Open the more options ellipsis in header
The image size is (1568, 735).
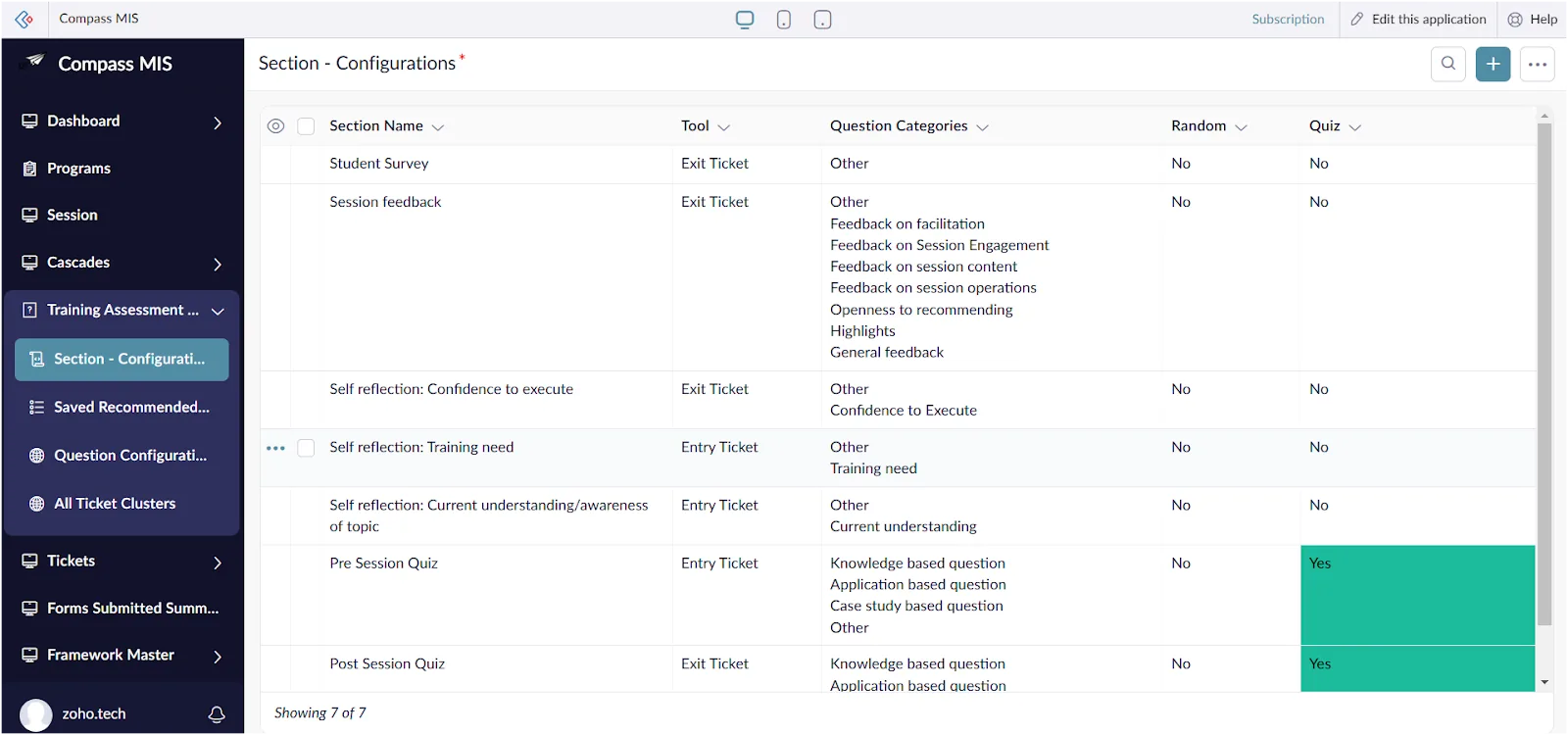pos(1538,65)
